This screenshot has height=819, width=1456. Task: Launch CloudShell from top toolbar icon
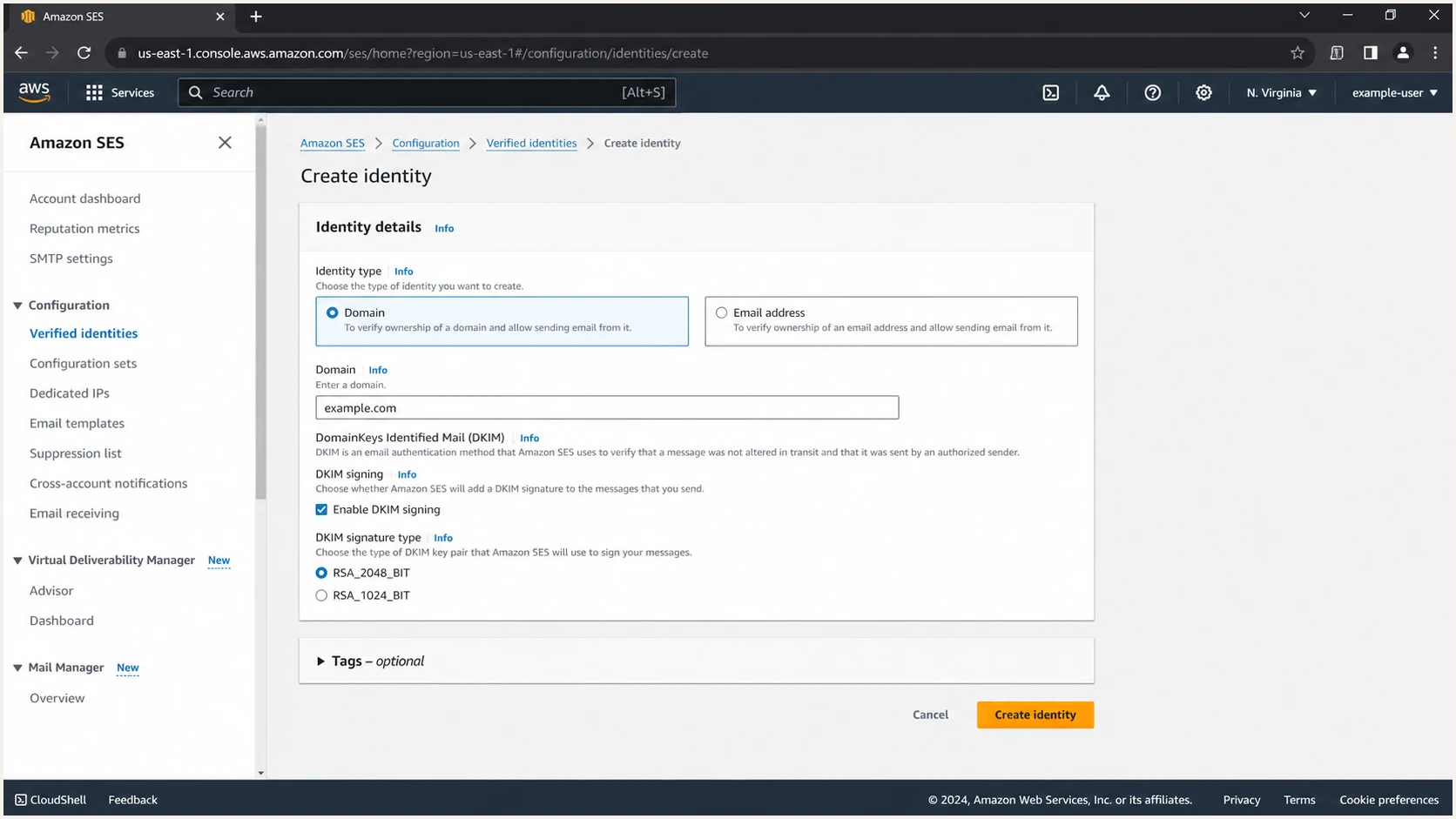click(x=1051, y=92)
